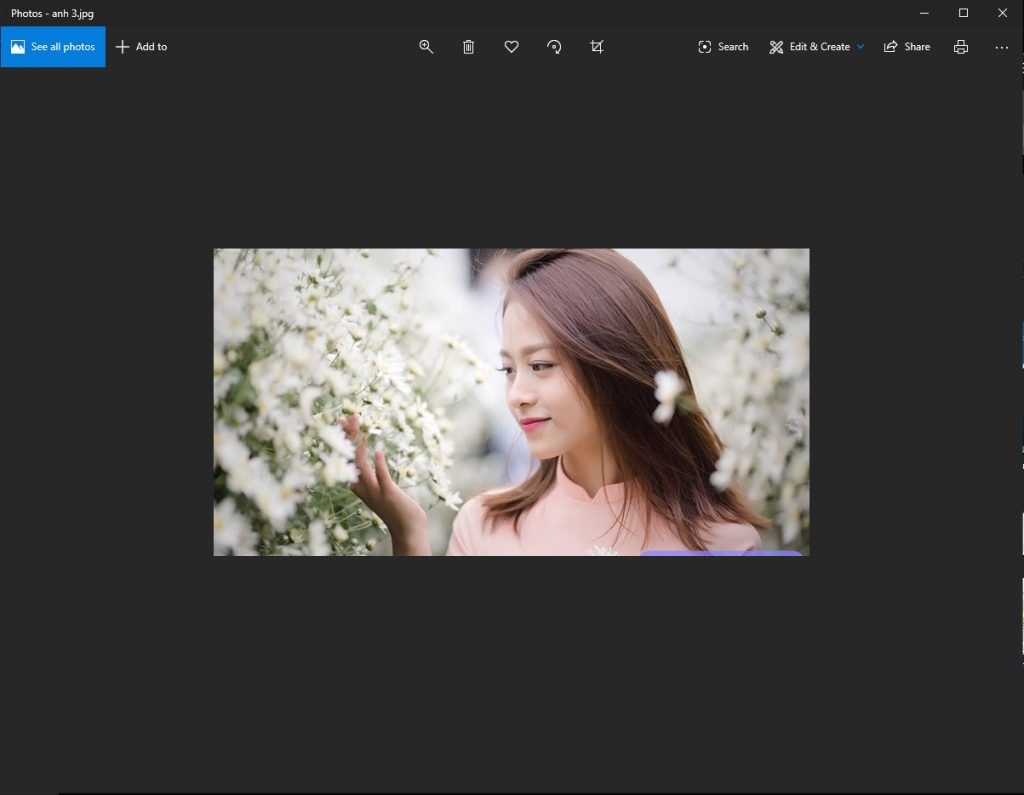Image resolution: width=1024 pixels, height=795 pixels.
Task: Click the Share text label
Action: (x=917, y=47)
